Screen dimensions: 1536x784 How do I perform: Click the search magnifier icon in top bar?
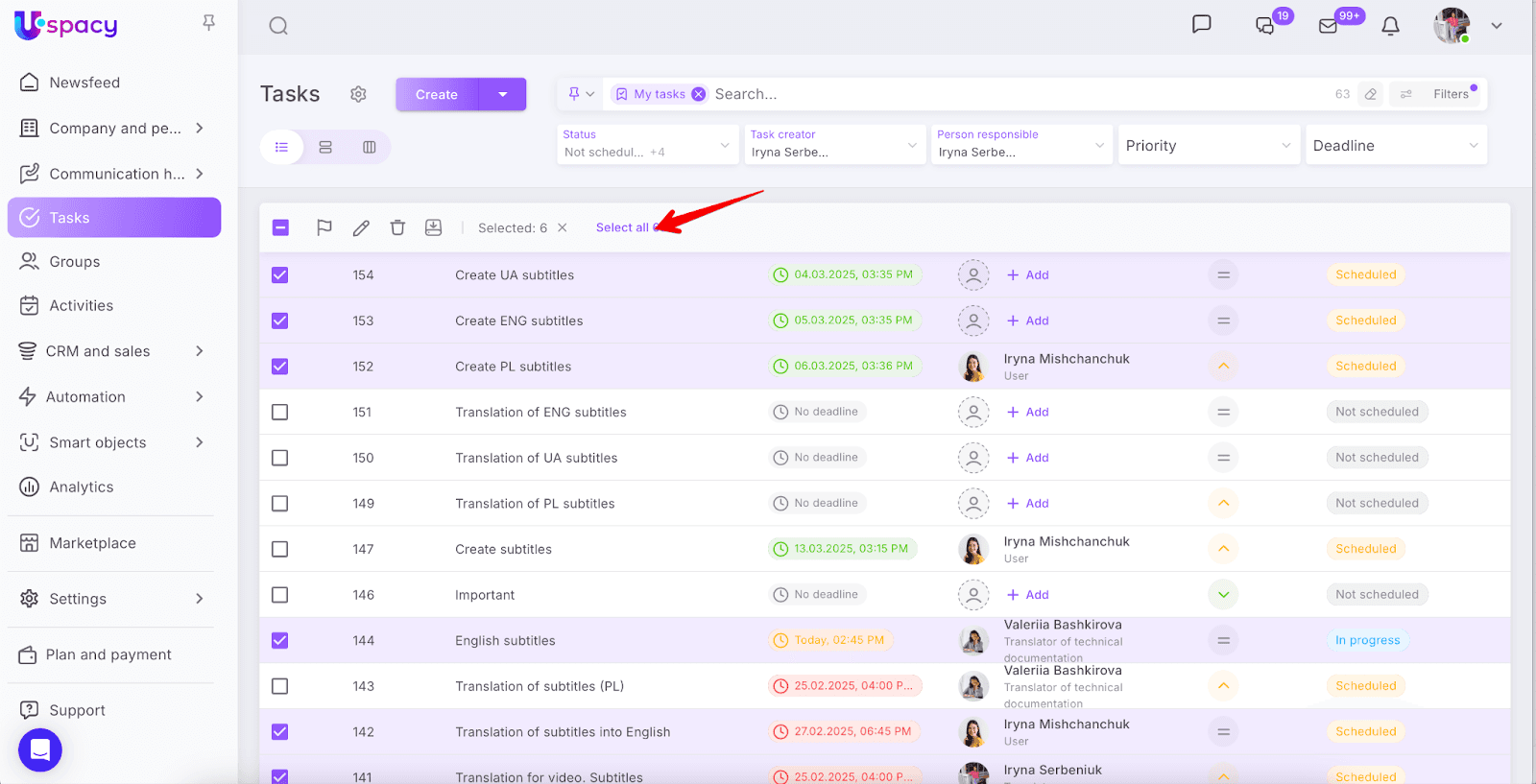278,26
